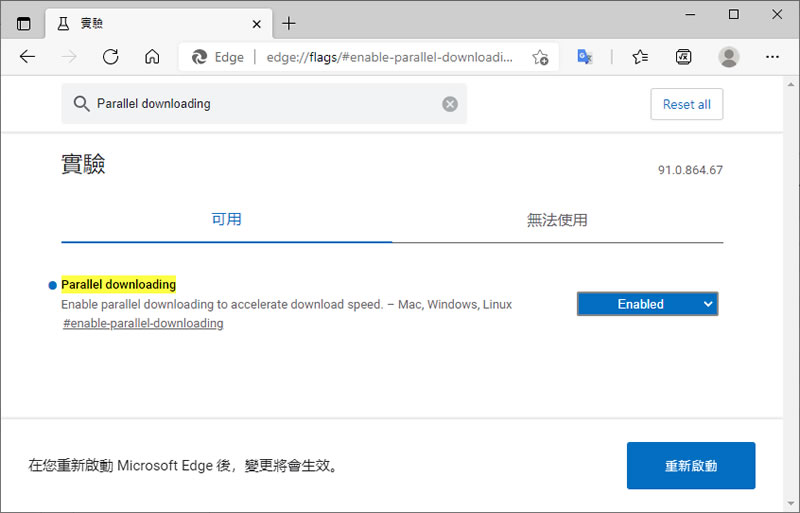Viewport: 800px width, 513px height.
Task: Switch to the 無法使用 tab
Action: click(557, 220)
